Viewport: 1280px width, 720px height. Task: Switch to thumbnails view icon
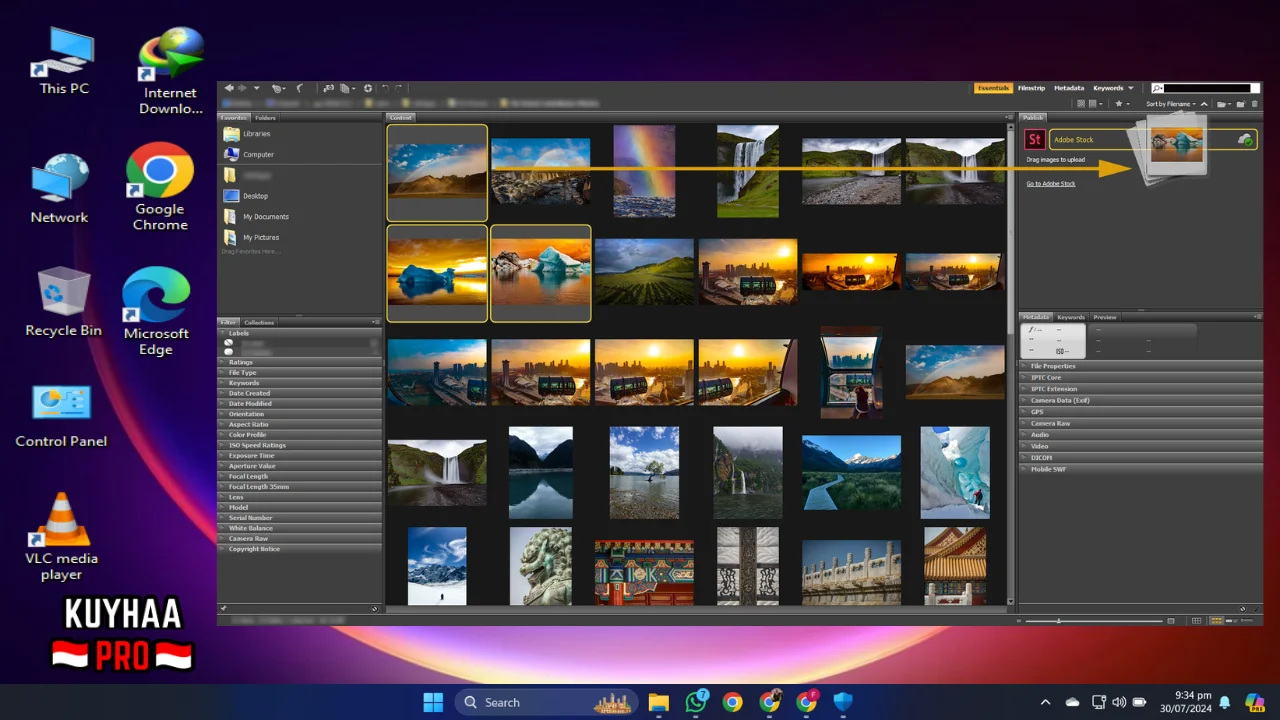click(1216, 621)
